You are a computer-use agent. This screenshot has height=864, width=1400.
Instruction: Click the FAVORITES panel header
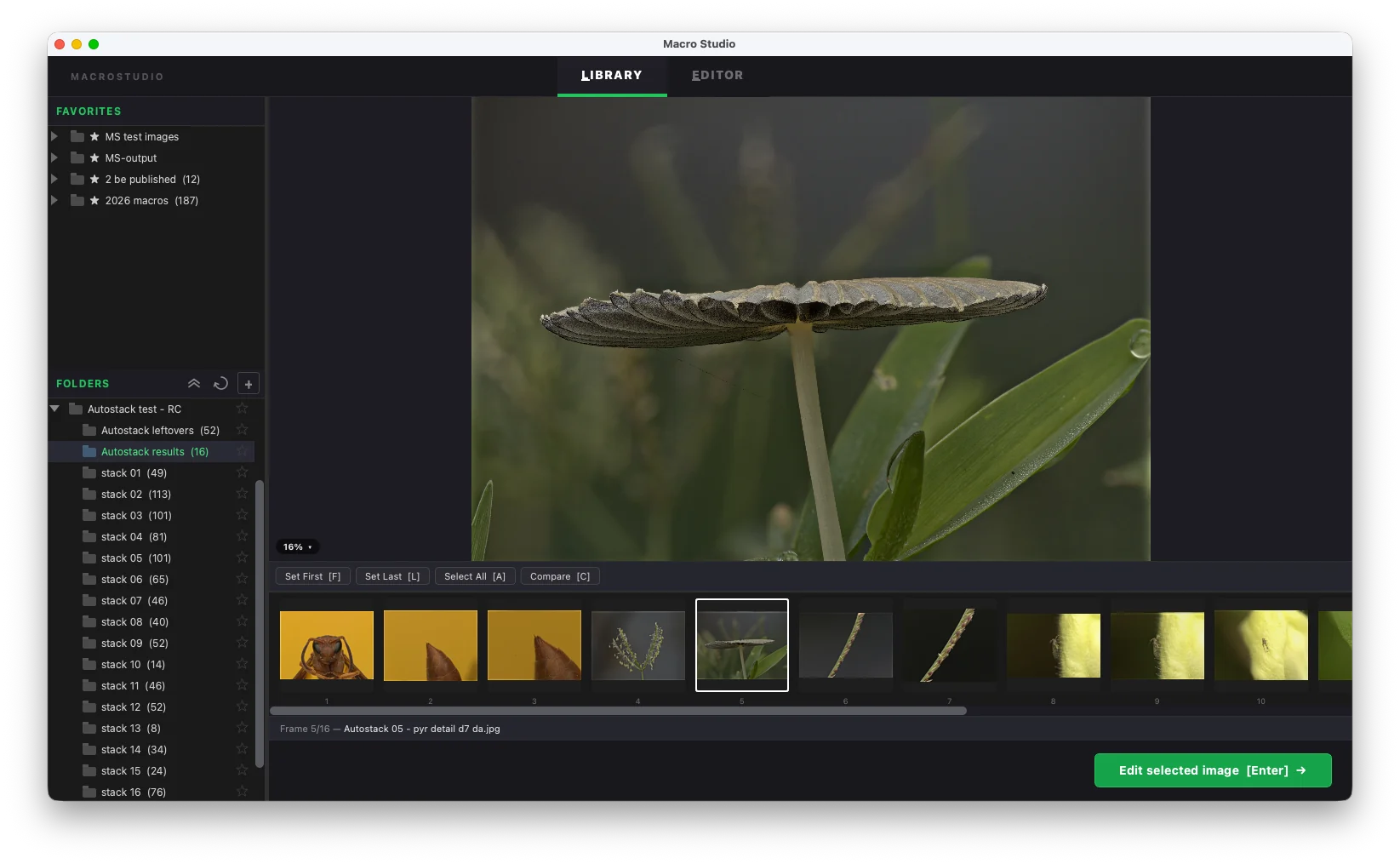[x=89, y=112]
